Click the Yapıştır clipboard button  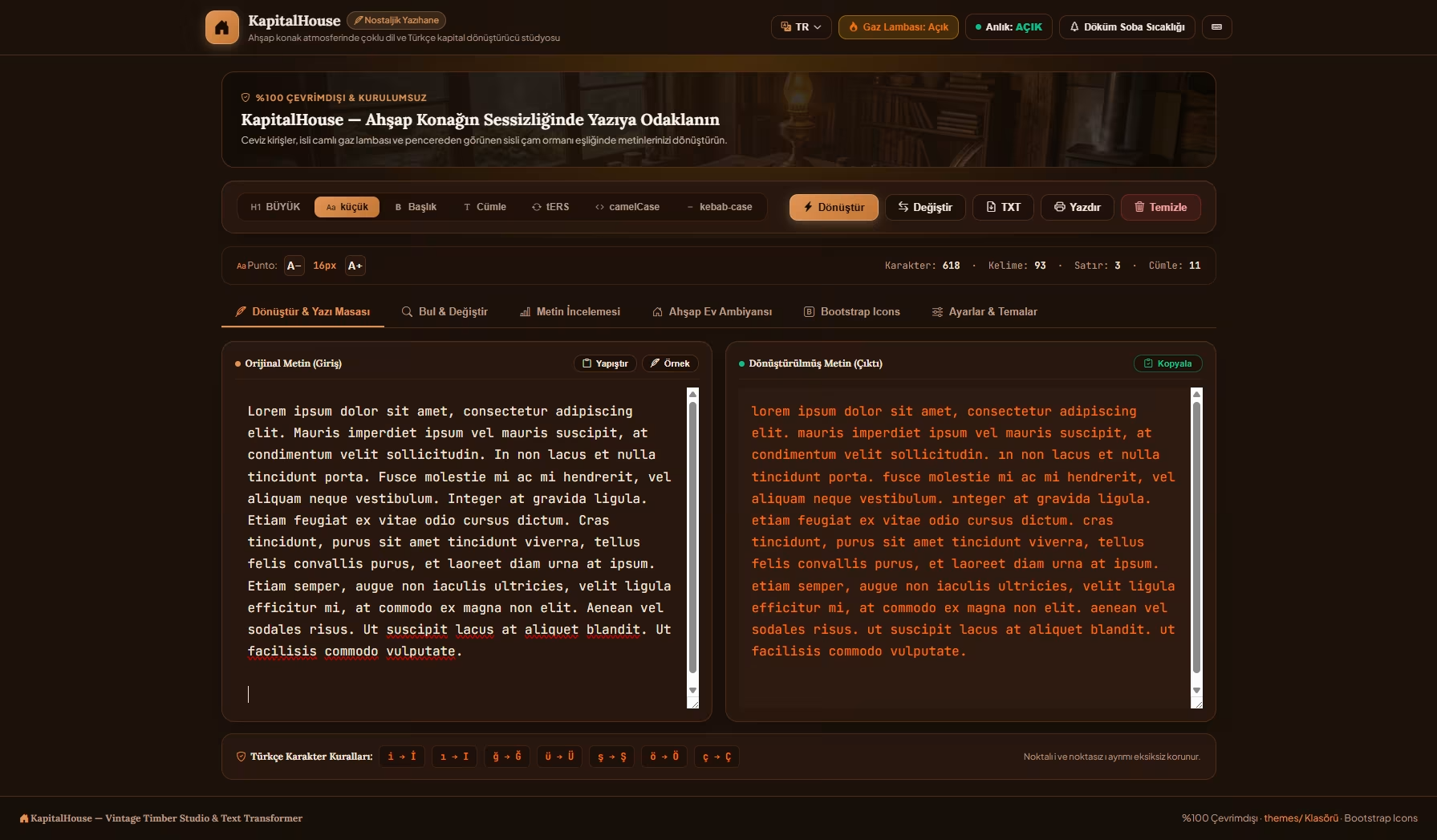coord(605,363)
